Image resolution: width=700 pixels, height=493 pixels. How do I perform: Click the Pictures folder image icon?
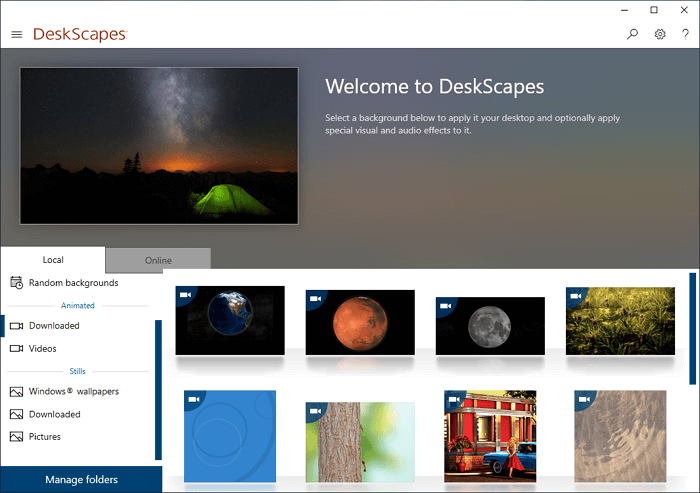[16, 437]
